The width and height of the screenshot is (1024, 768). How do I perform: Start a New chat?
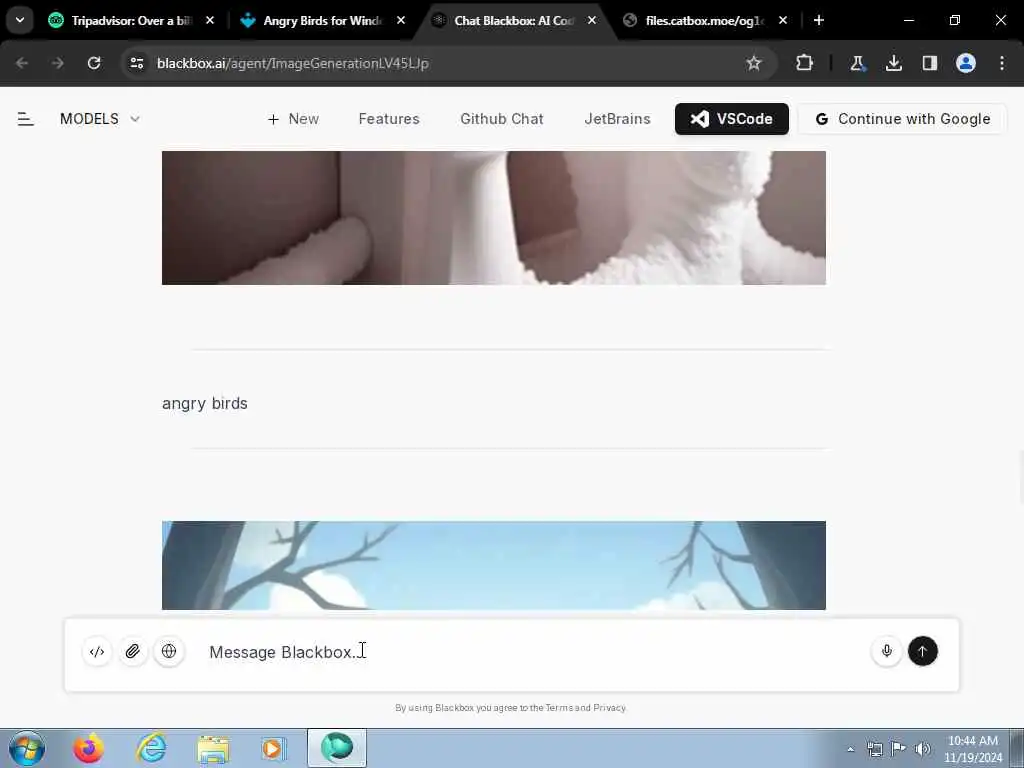(x=293, y=119)
